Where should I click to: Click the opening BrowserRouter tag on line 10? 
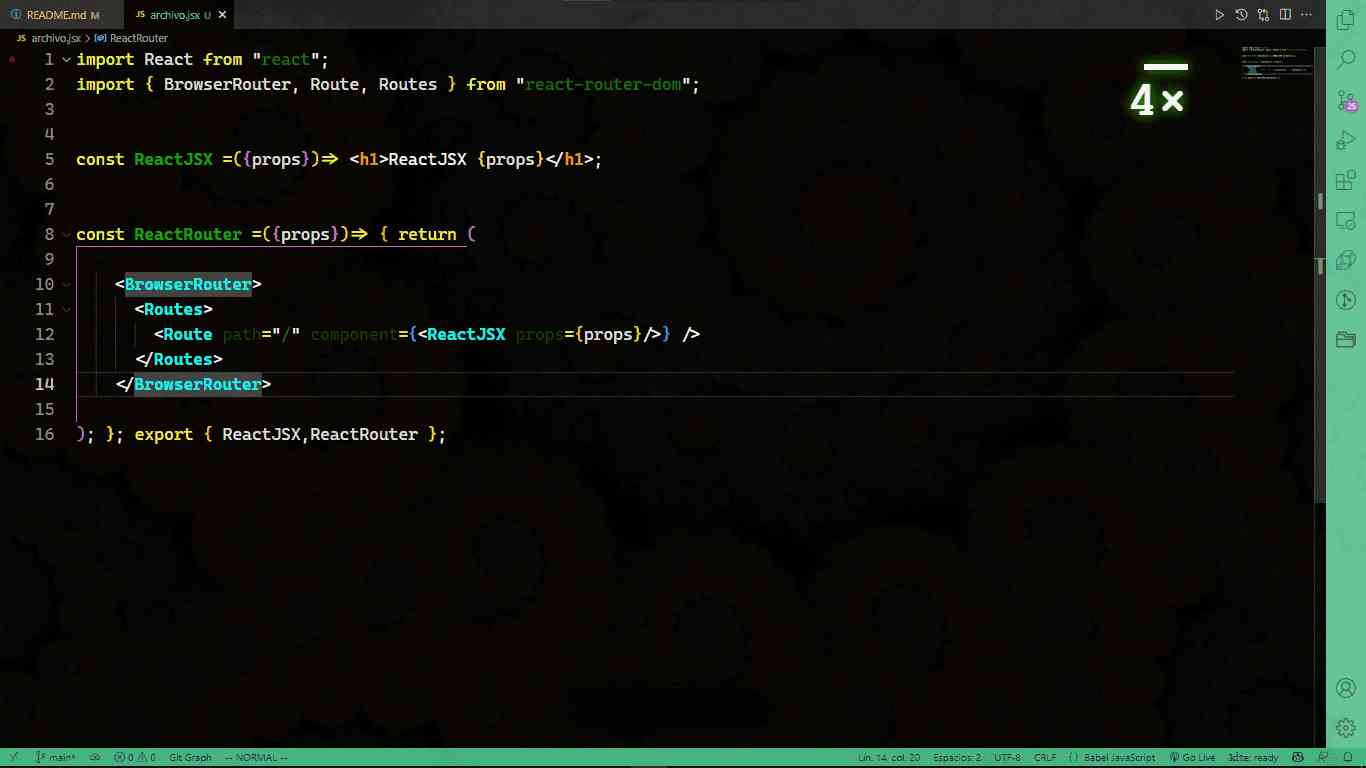(188, 285)
